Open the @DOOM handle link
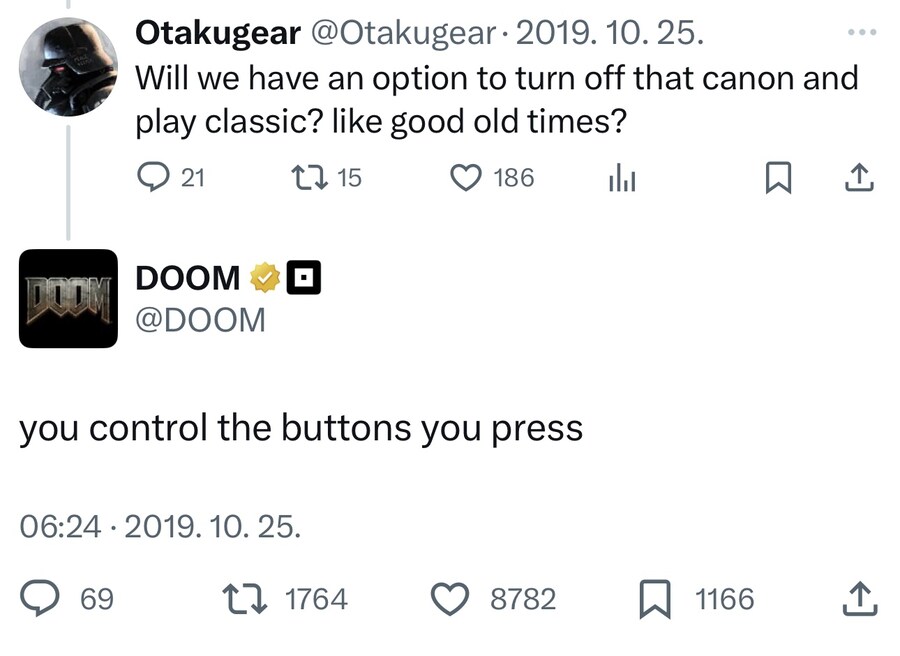 pos(200,320)
